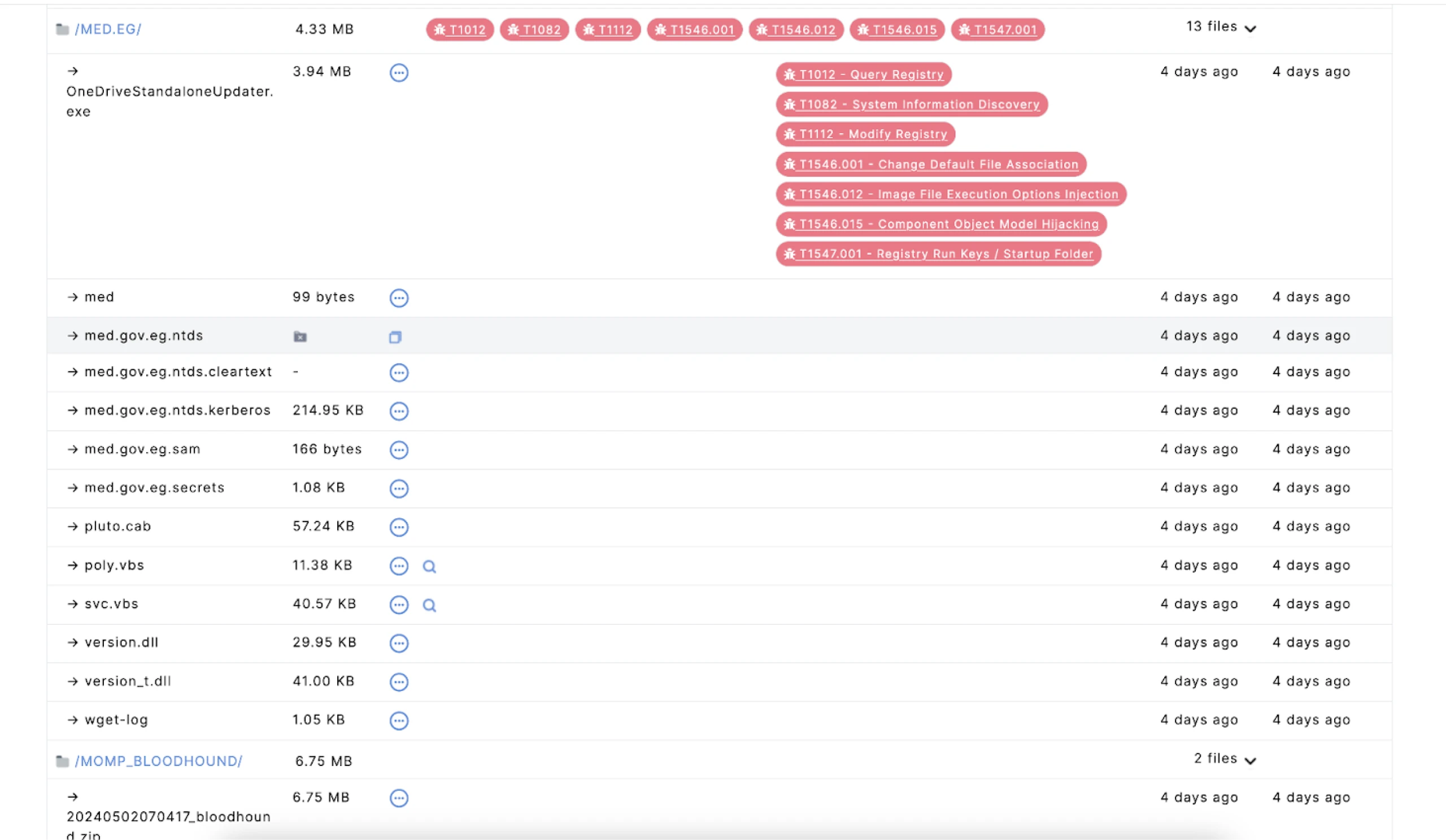
Task: Open more options for med.gov.eg.ntds.cleartext
Action: pyautogui.click(x=399, y=373)
